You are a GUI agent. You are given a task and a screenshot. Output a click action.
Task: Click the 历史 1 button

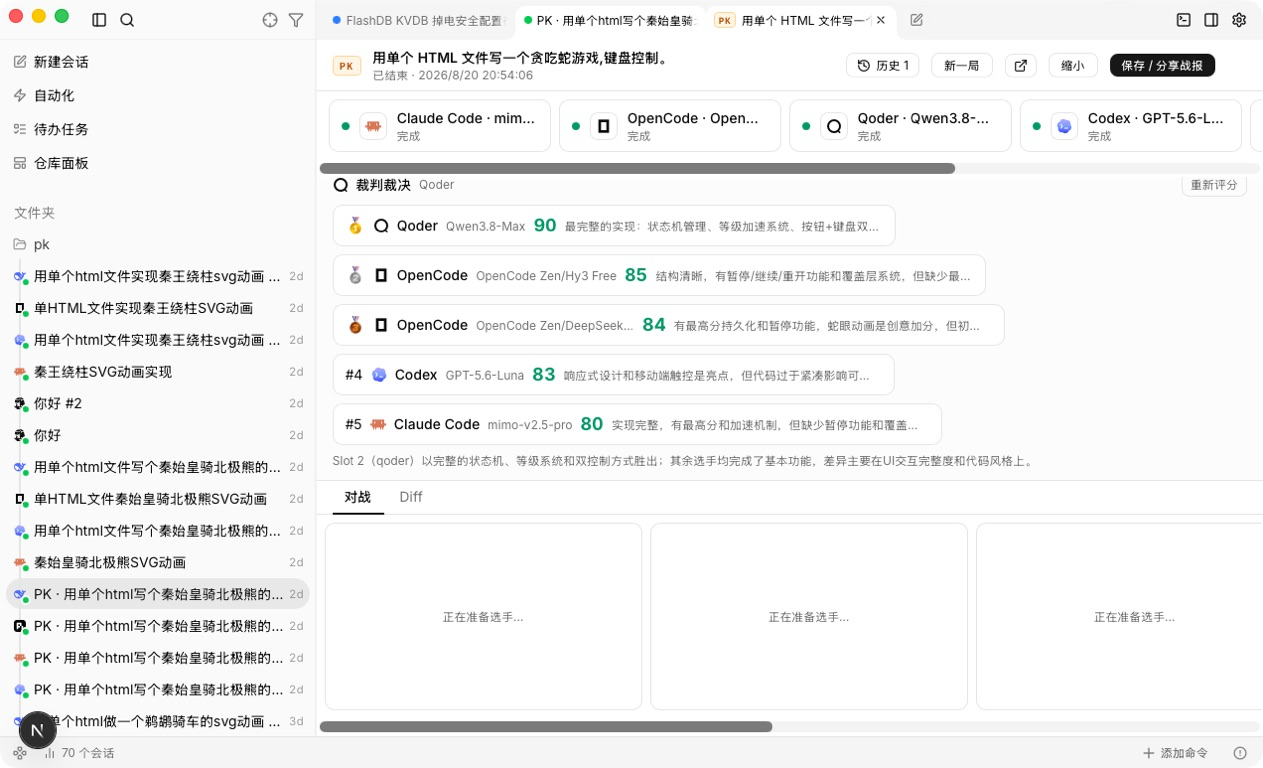[x=883, y=65]
